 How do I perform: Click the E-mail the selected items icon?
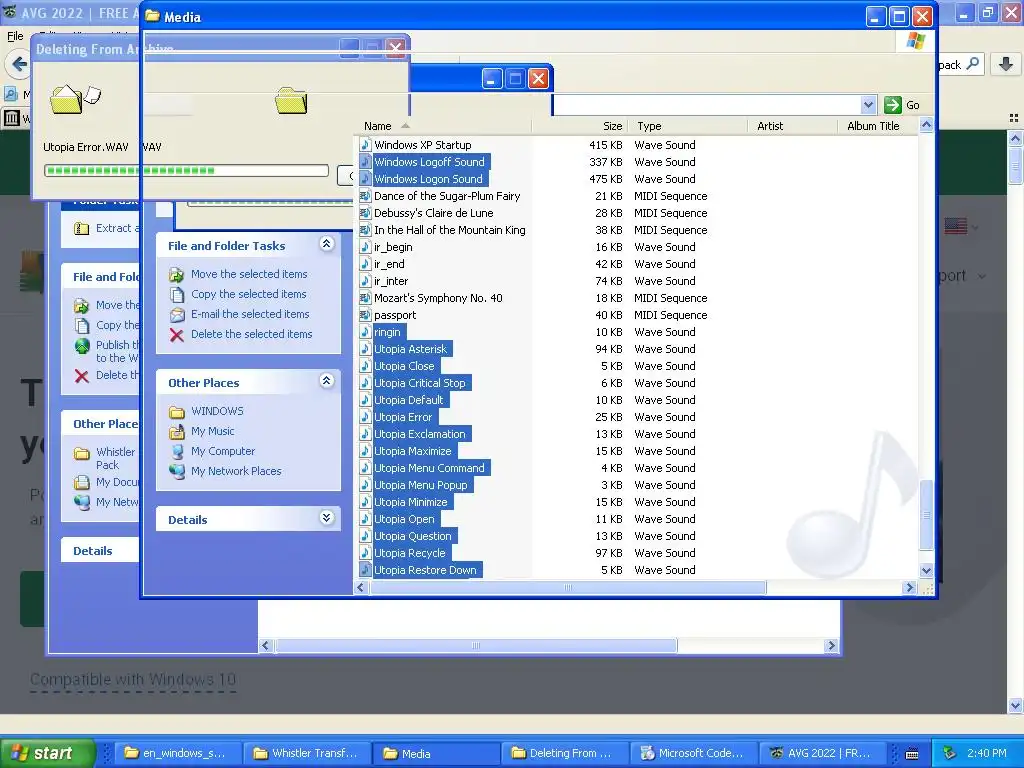tap(176, 315)
